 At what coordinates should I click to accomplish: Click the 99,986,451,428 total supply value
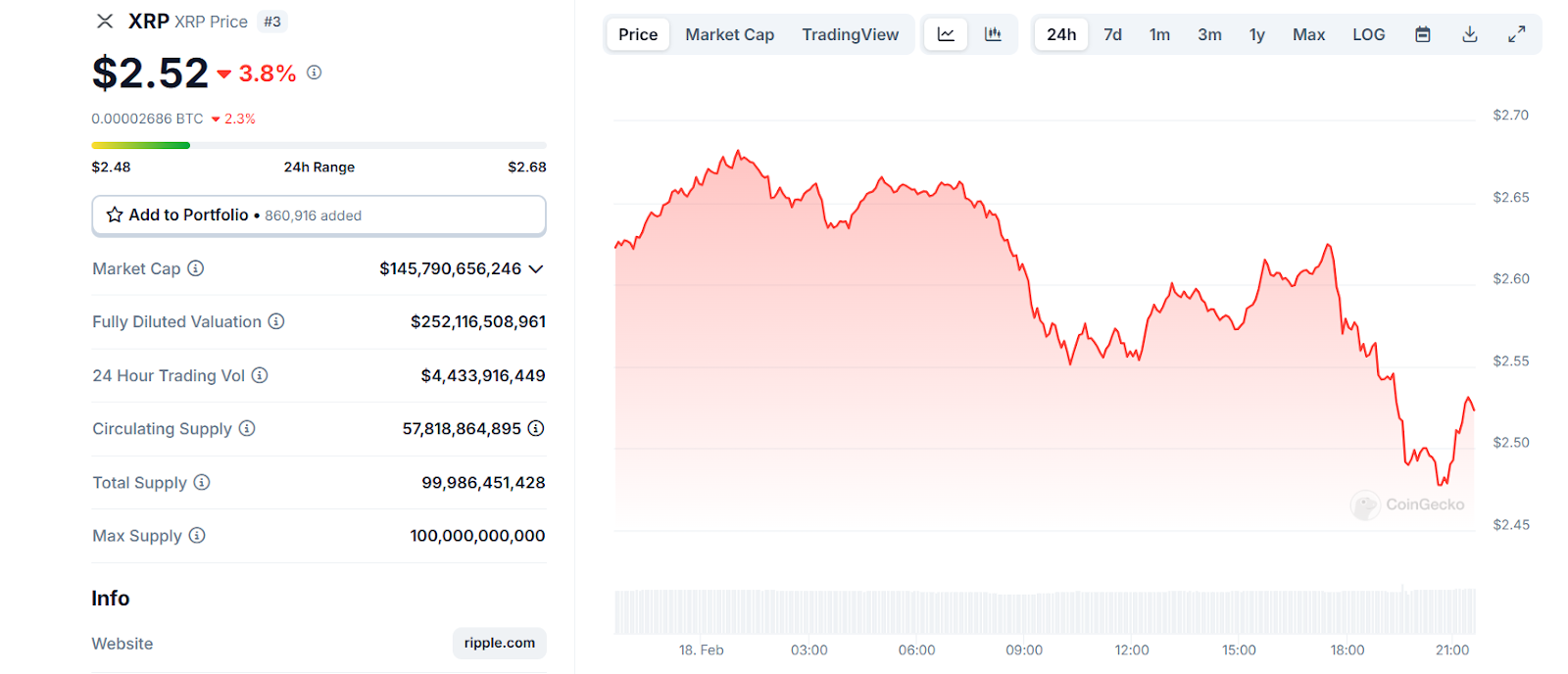483,482
